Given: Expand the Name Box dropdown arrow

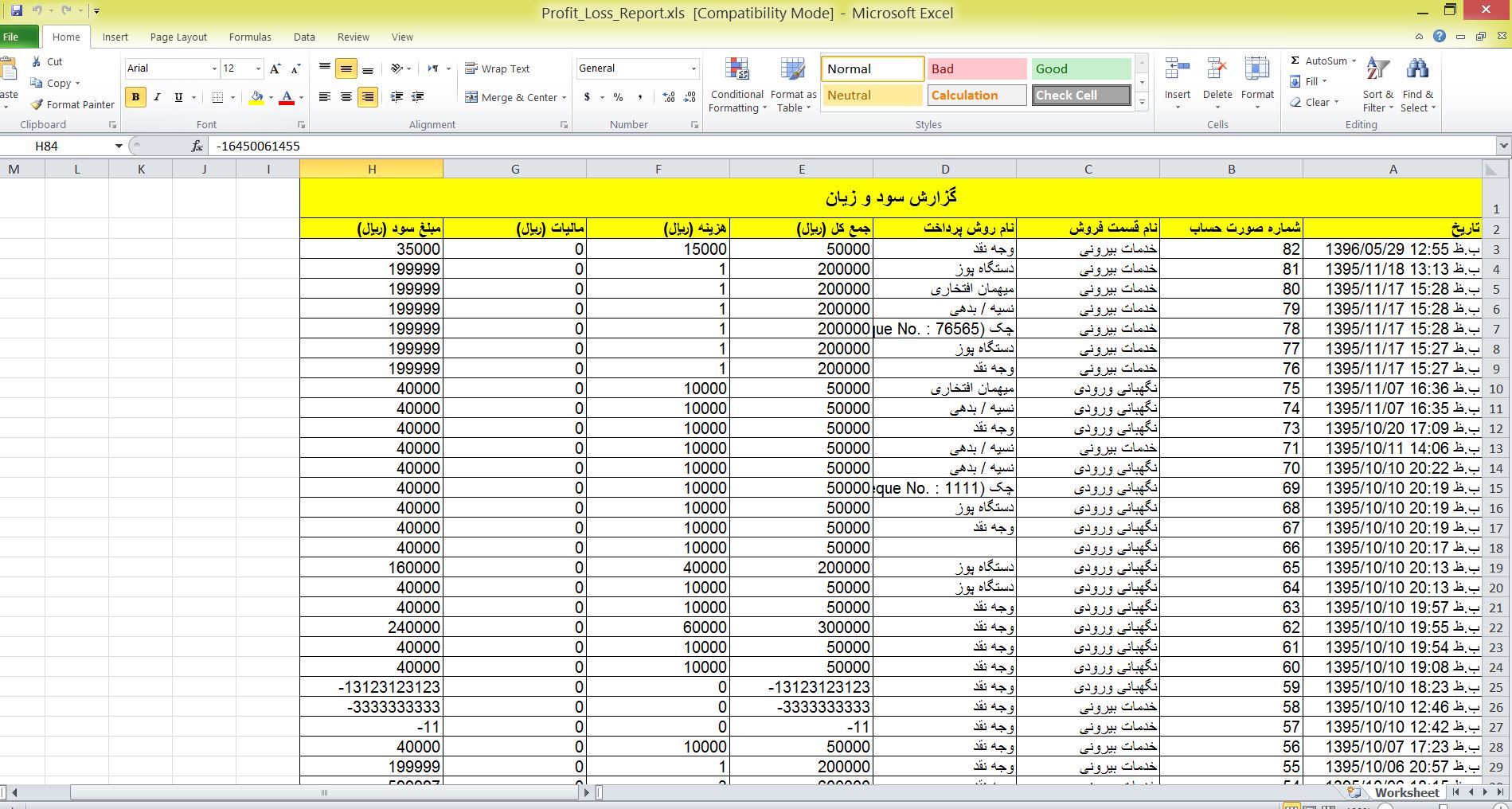Looking at the screenshot, I should tap(119, 146).
